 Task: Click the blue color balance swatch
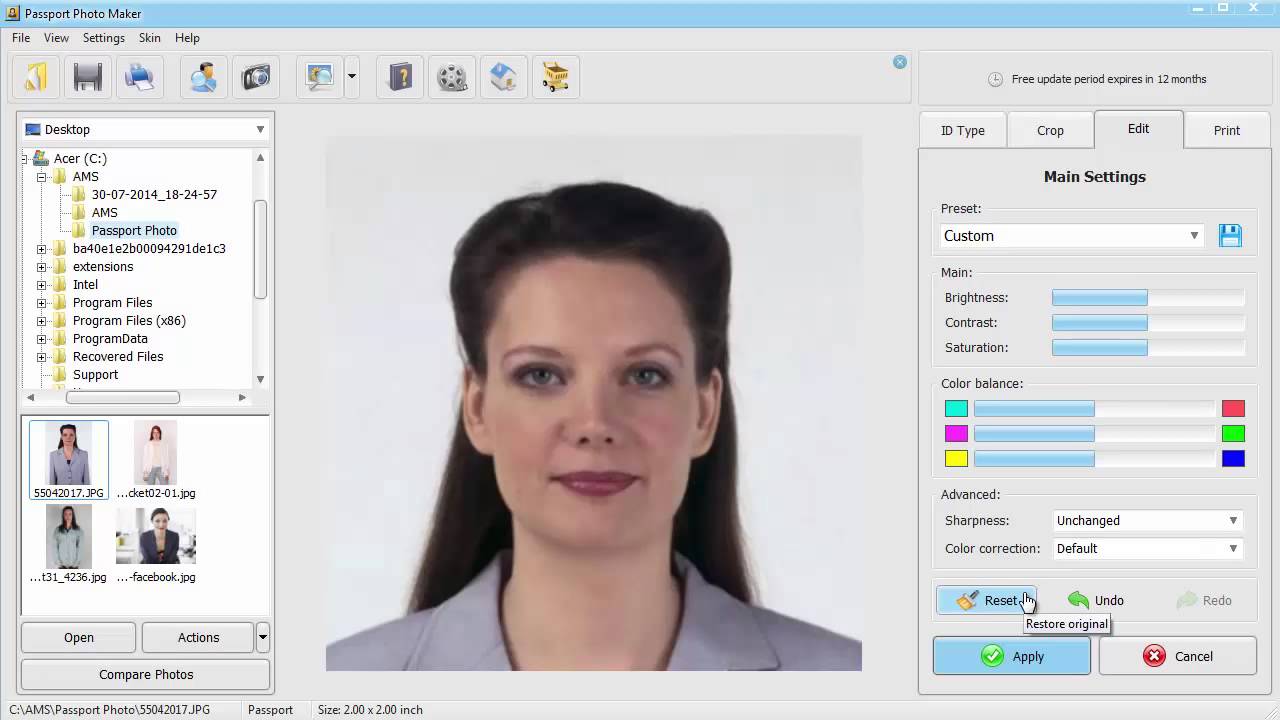pyautogui.click(x=1233, y=459)
